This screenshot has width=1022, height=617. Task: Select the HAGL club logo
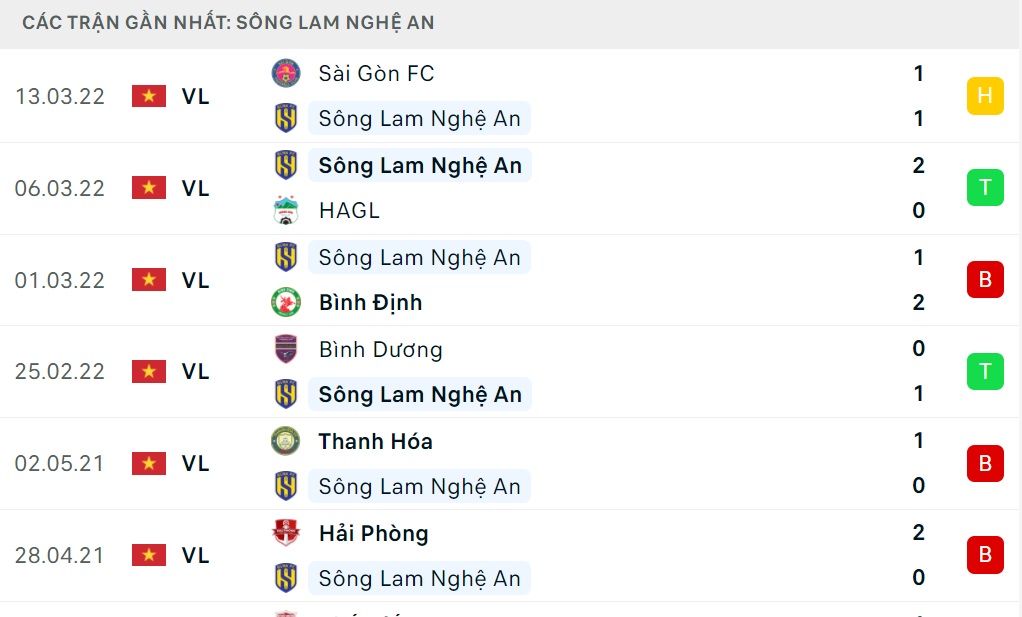click(286, 210)
